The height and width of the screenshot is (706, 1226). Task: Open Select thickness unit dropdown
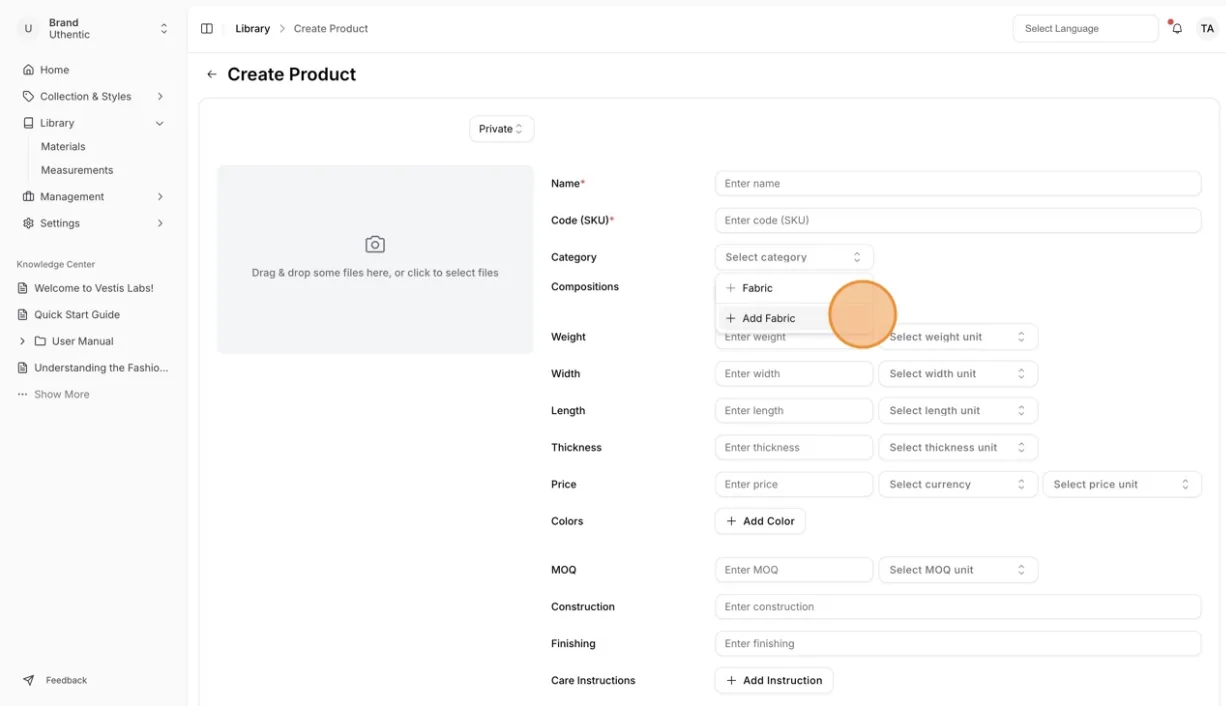click(x=958, y=448)
